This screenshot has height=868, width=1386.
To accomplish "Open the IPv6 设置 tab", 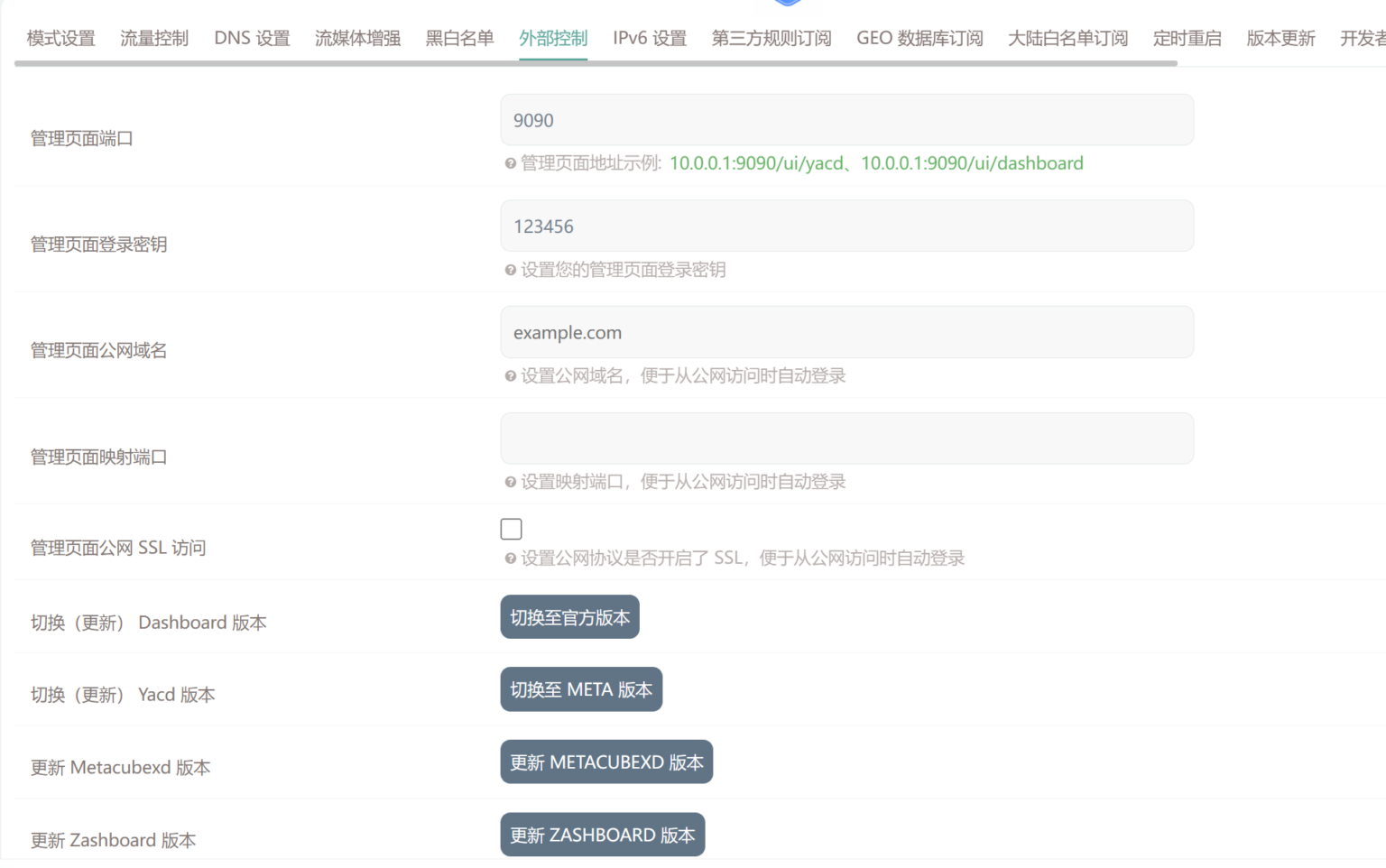I will tap(649, 38).
